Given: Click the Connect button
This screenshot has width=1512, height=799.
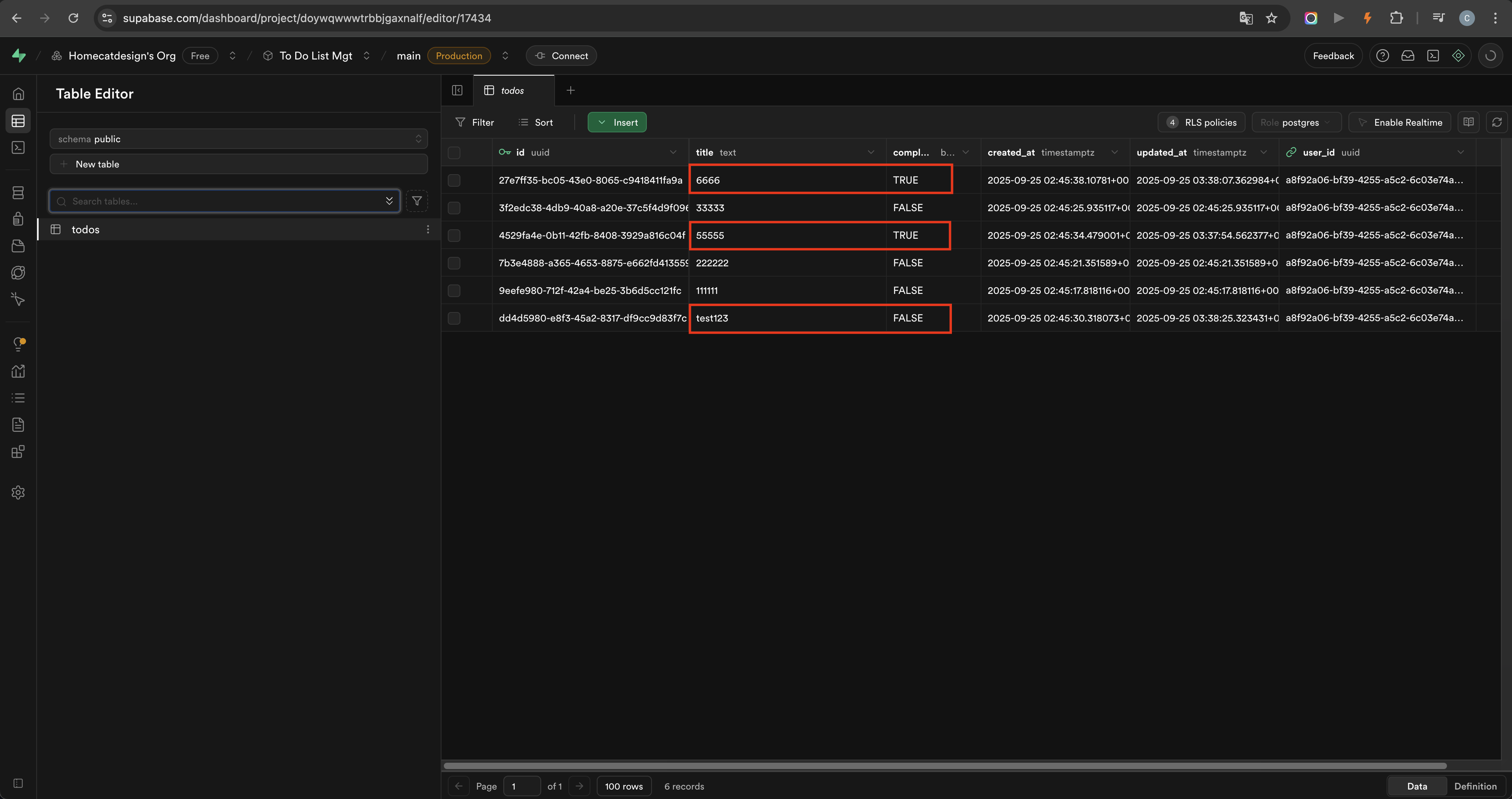Looking at the screenshot, I should coord(561,56).
